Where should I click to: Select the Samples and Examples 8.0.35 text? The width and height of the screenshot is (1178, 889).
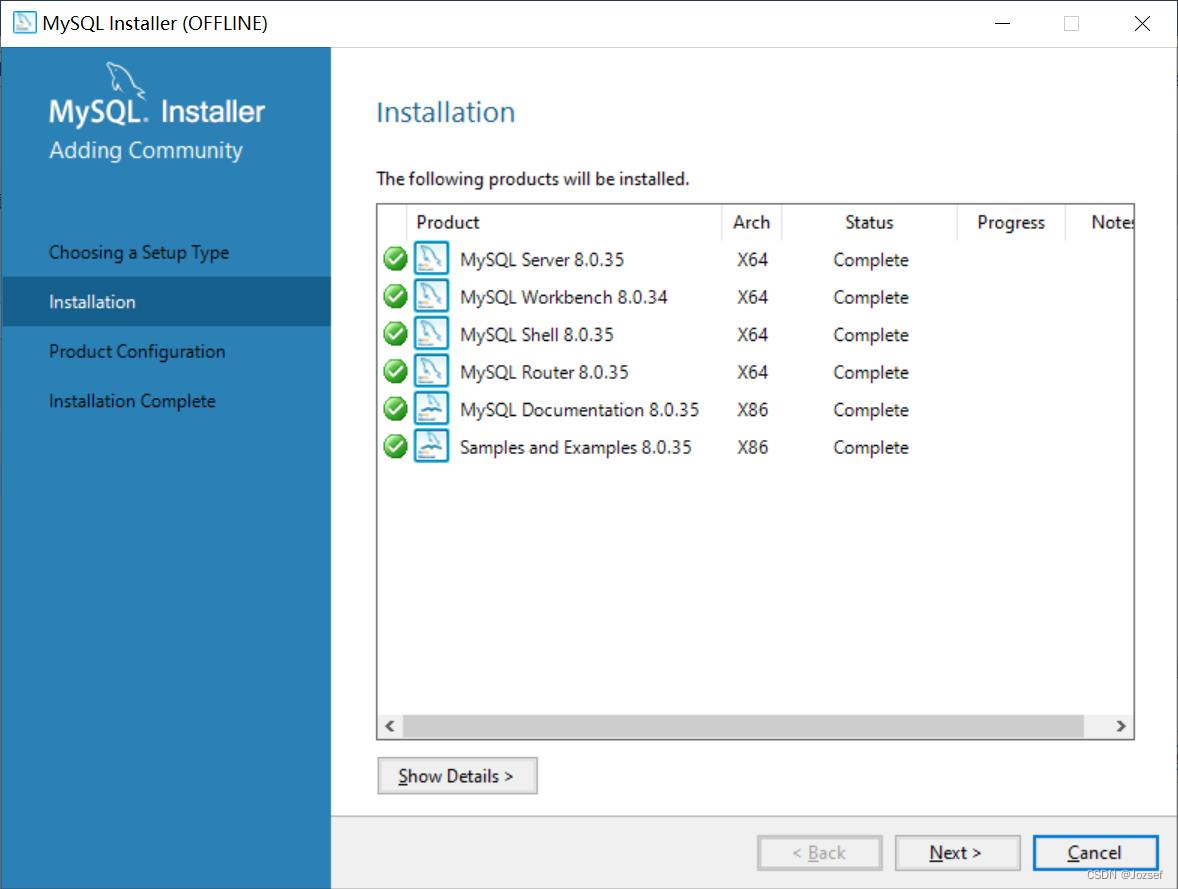coord(575,447)
